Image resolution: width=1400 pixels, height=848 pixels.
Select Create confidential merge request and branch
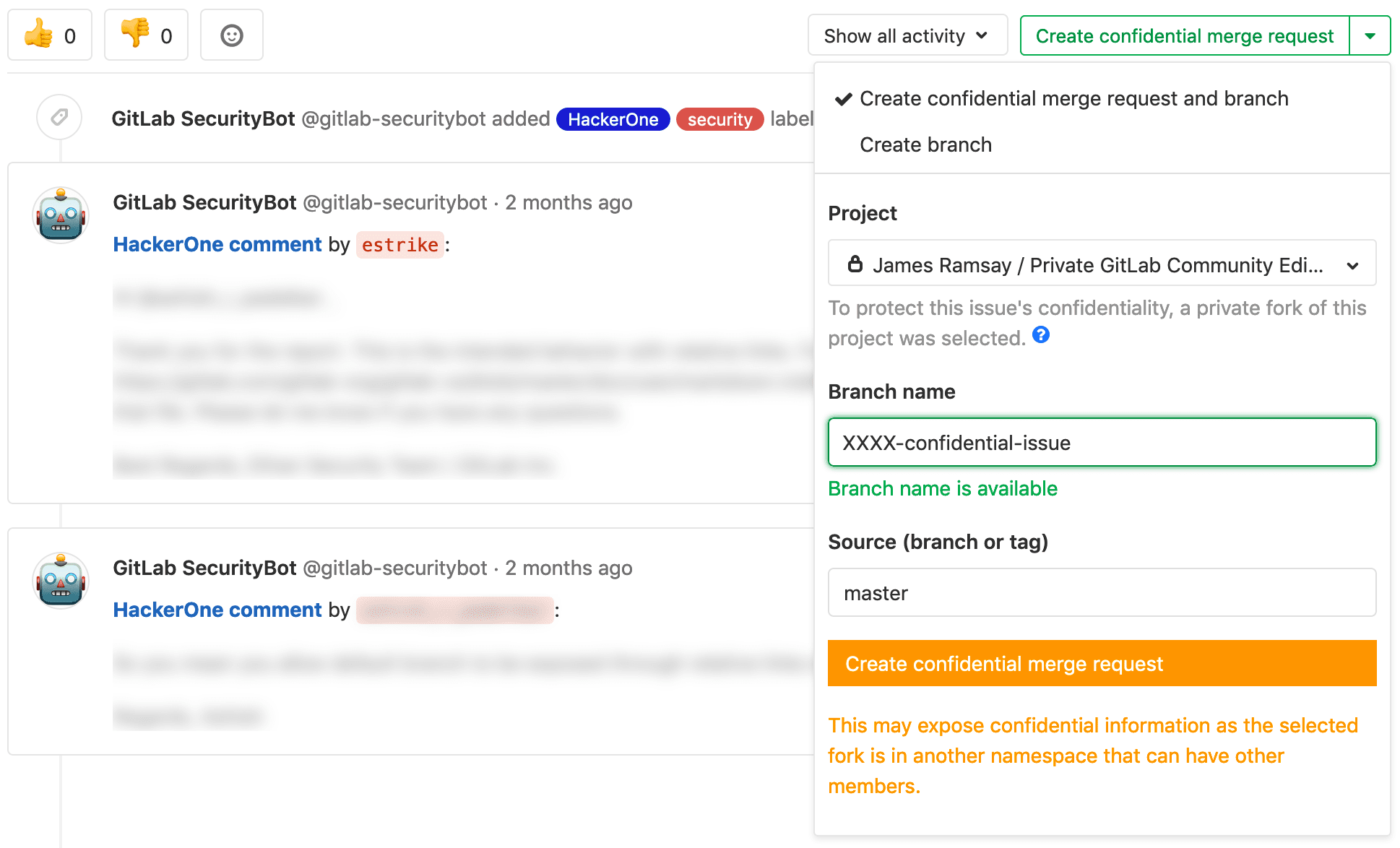point(1073,99)
